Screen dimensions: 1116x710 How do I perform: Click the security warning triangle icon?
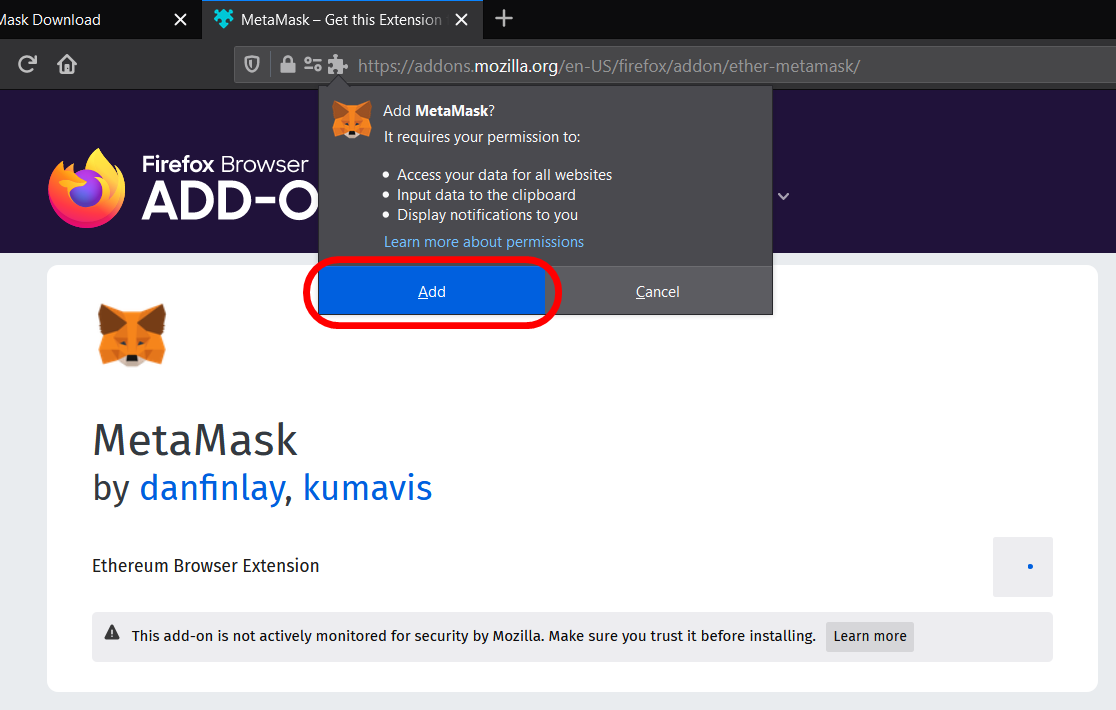[x=112, y=632]
